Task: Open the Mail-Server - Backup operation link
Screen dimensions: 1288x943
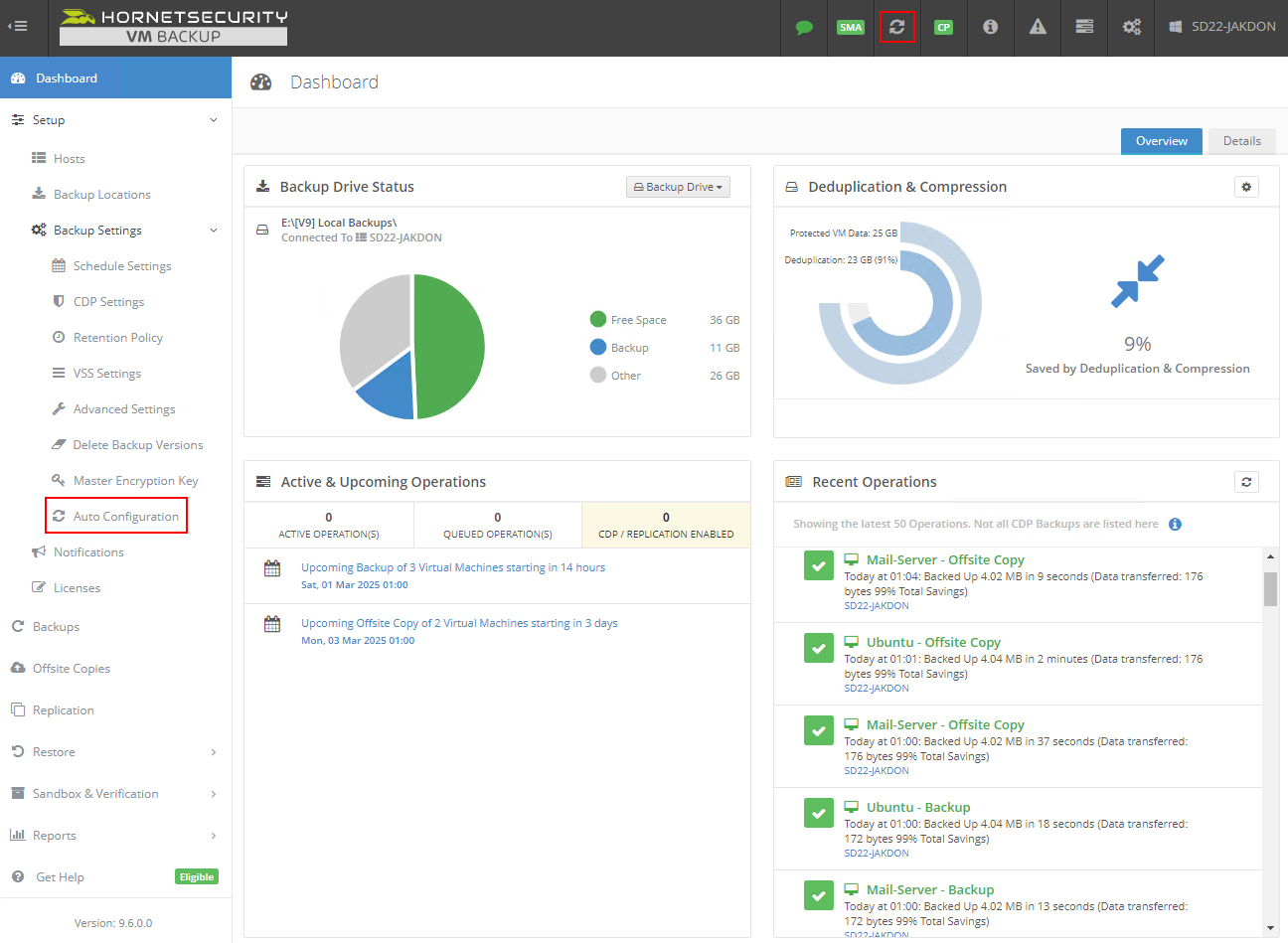Action: tap(930, 889)
